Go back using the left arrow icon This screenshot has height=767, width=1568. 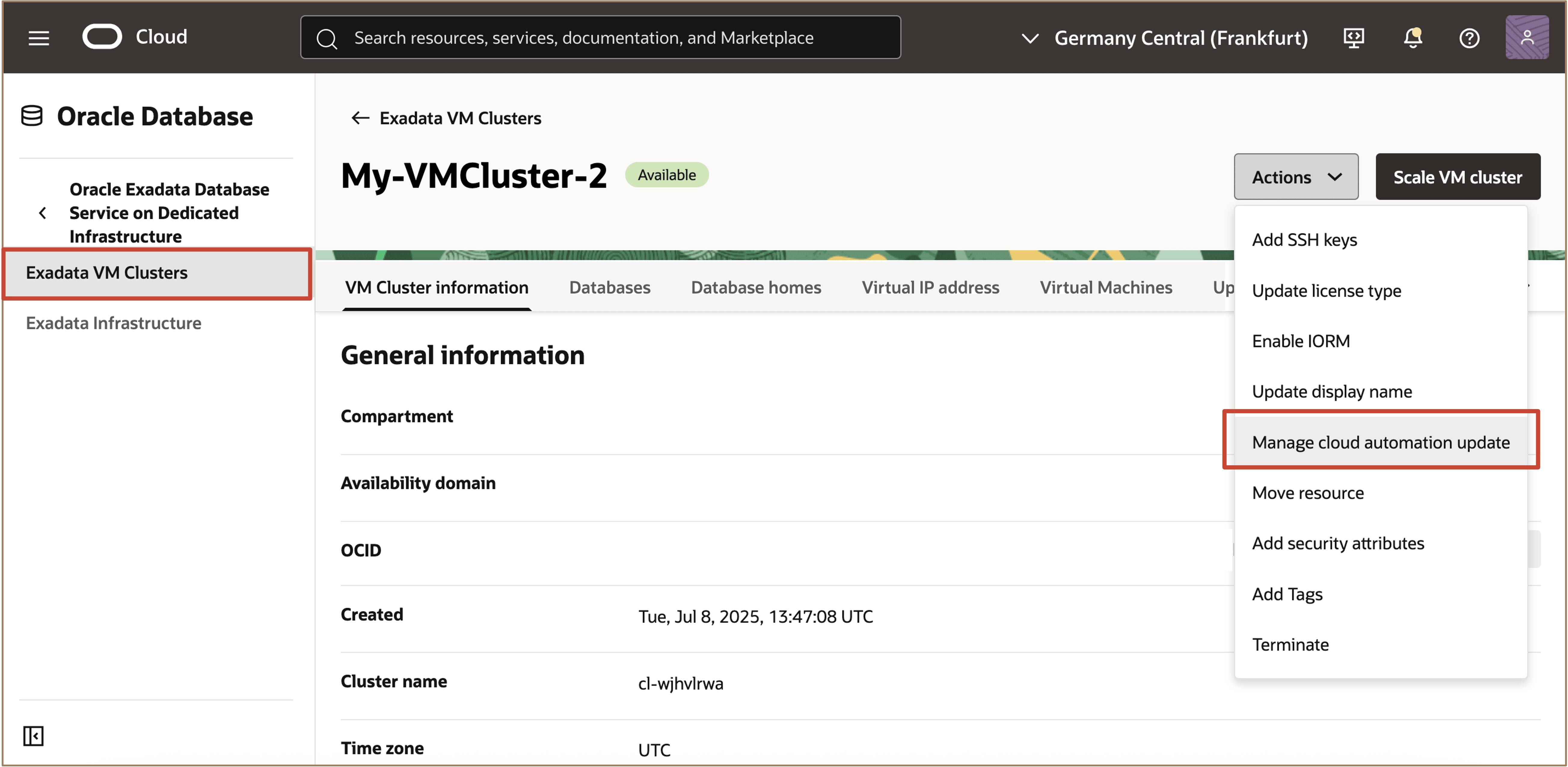(360, 118)
